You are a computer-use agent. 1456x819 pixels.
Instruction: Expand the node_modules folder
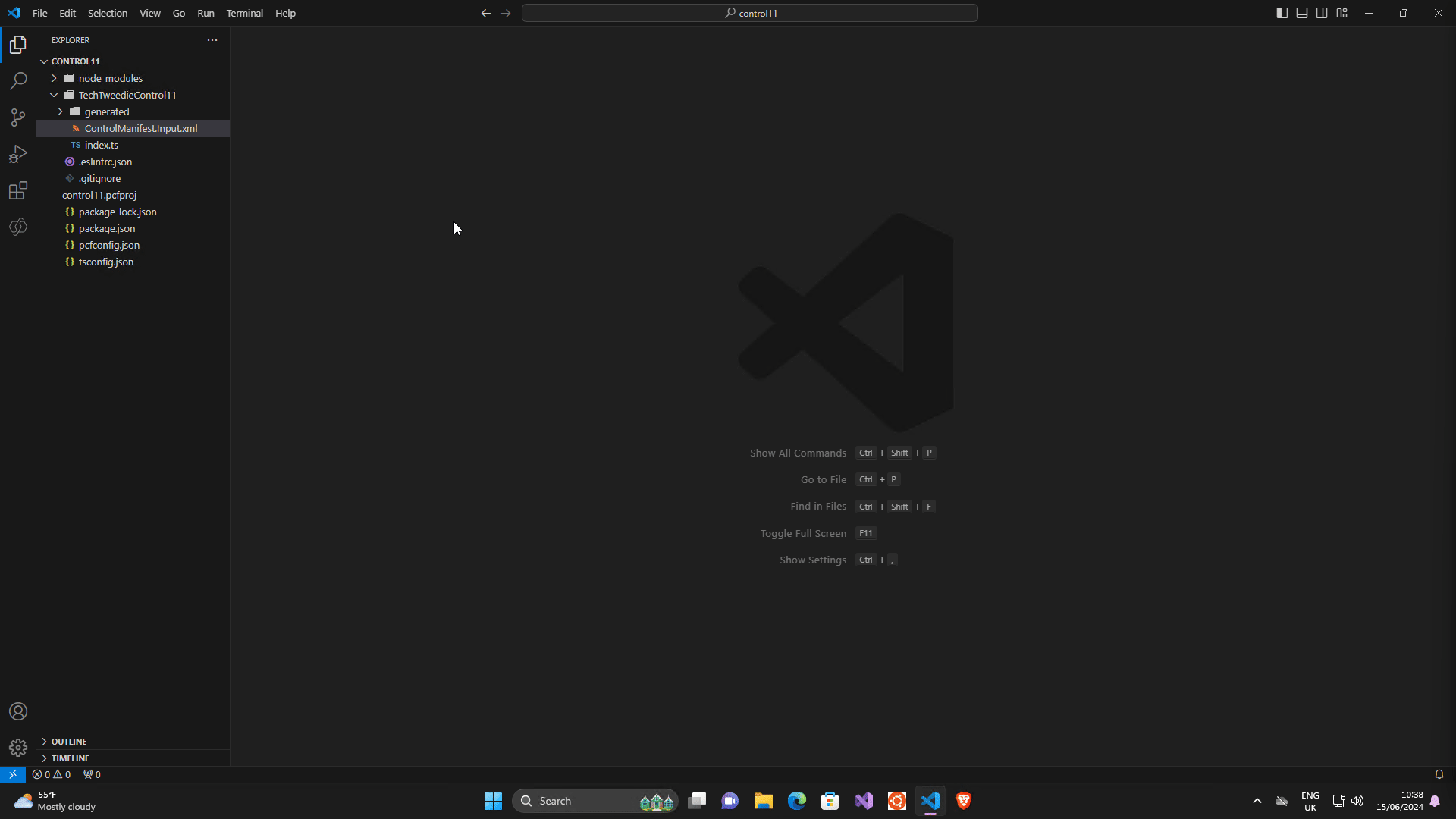53,77
